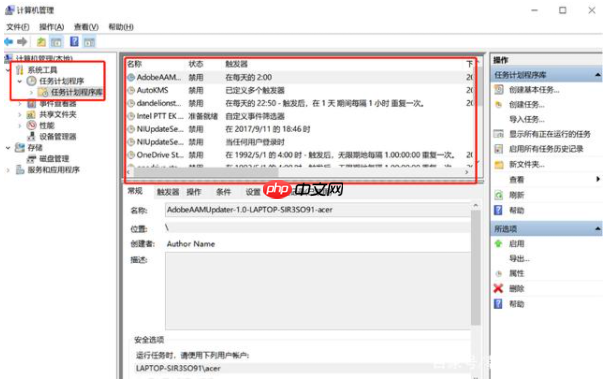Screen dimensions: 606x379
Task: Toggle the show/hide action pane toolbar icon
Action: [89, 42]
